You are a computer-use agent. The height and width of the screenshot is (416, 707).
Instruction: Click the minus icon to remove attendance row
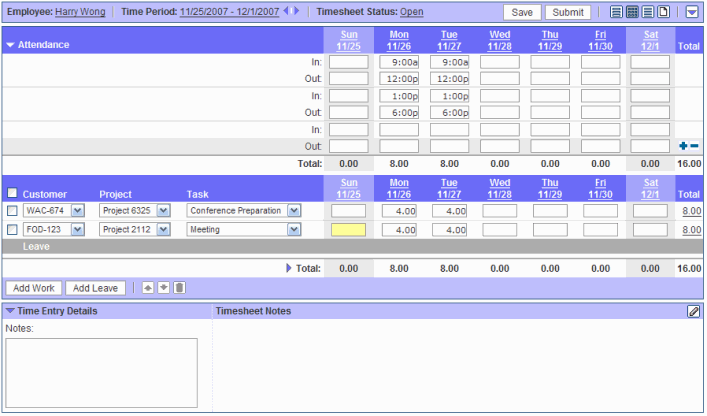[694, 146]
